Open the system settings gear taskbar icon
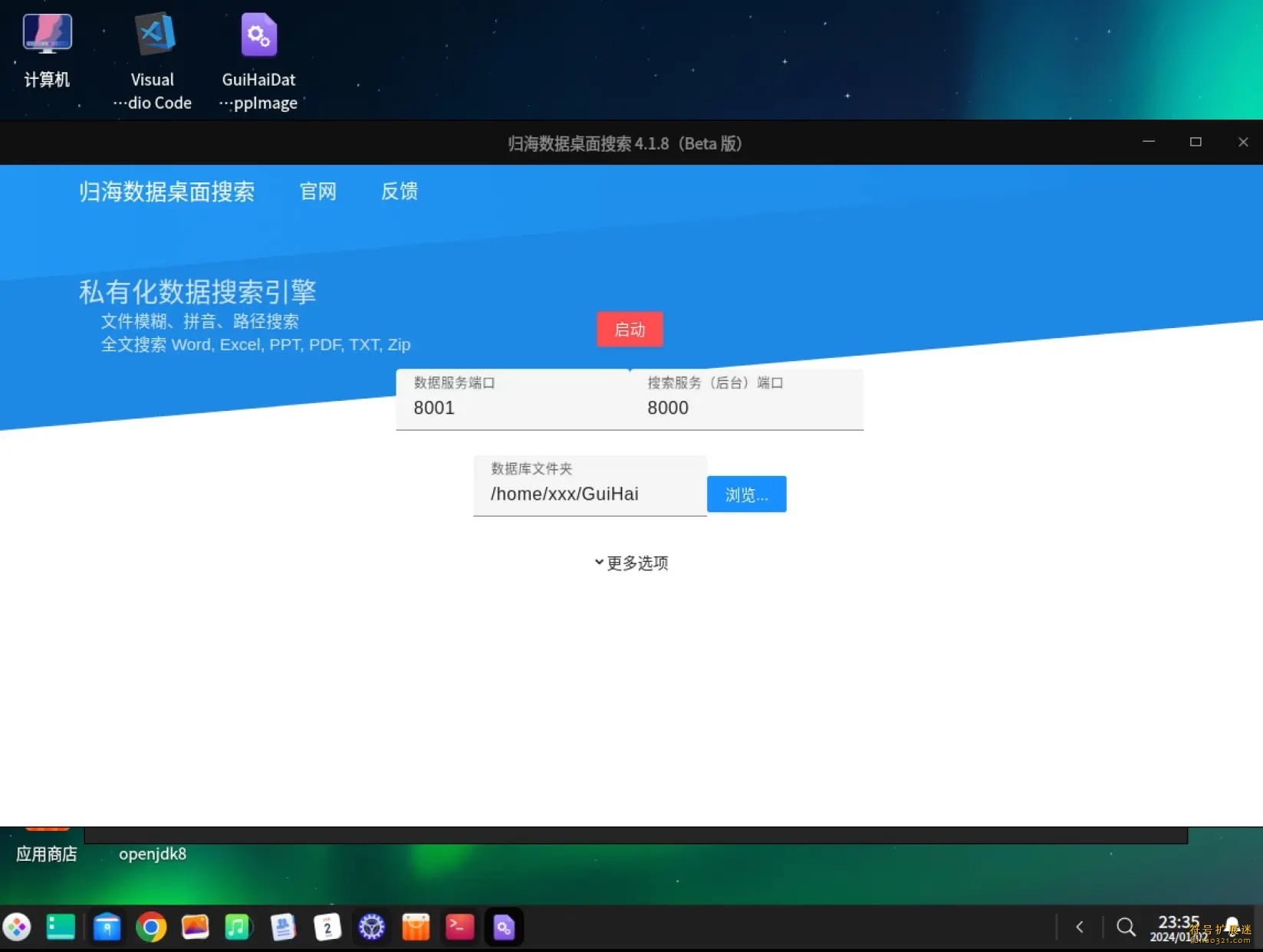This screenshot has height=952, width=1263. [x=372, y=927]
